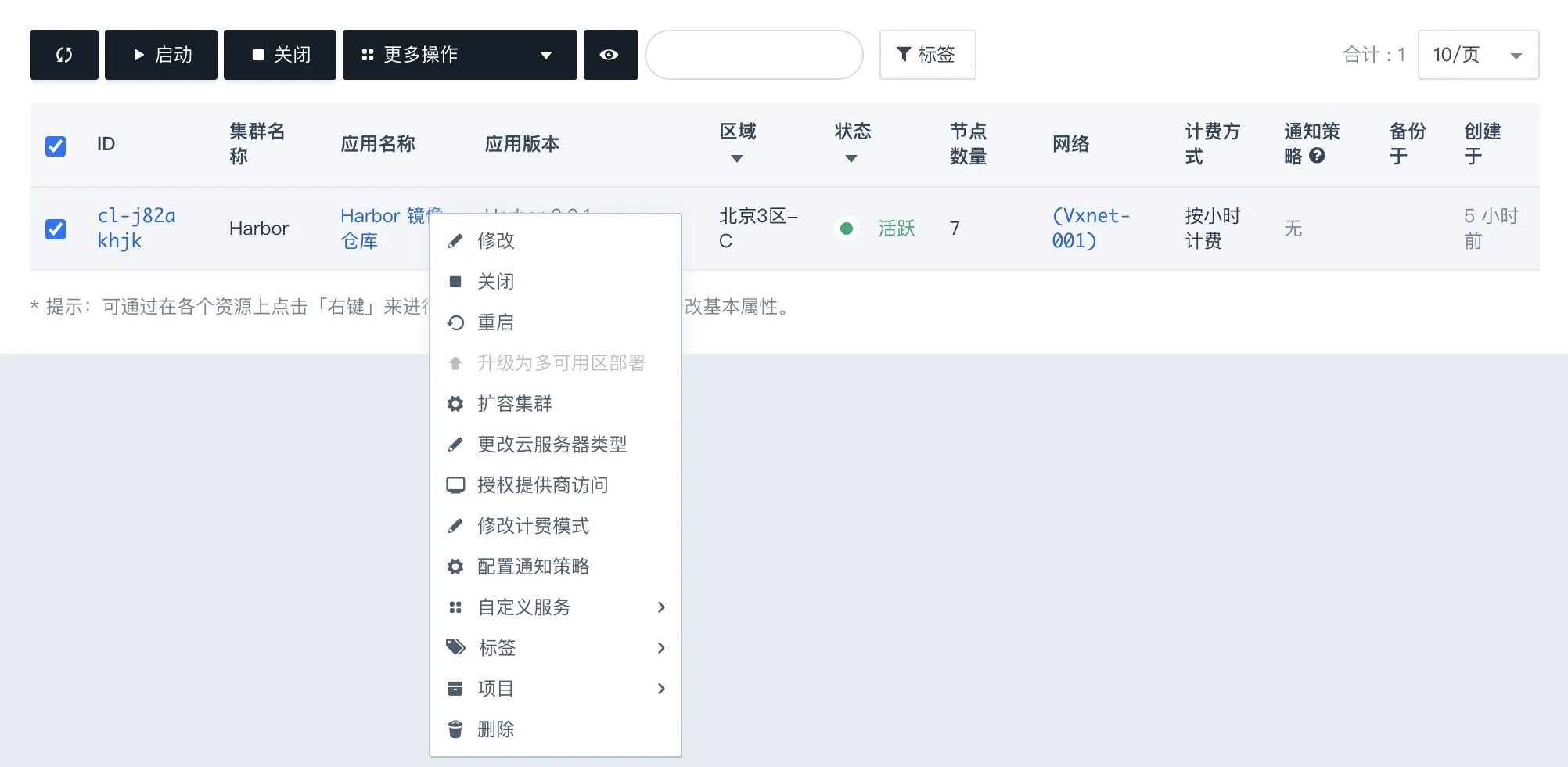
Task: Click the help icon beside 通知策略
Action: pos(1317,156)
